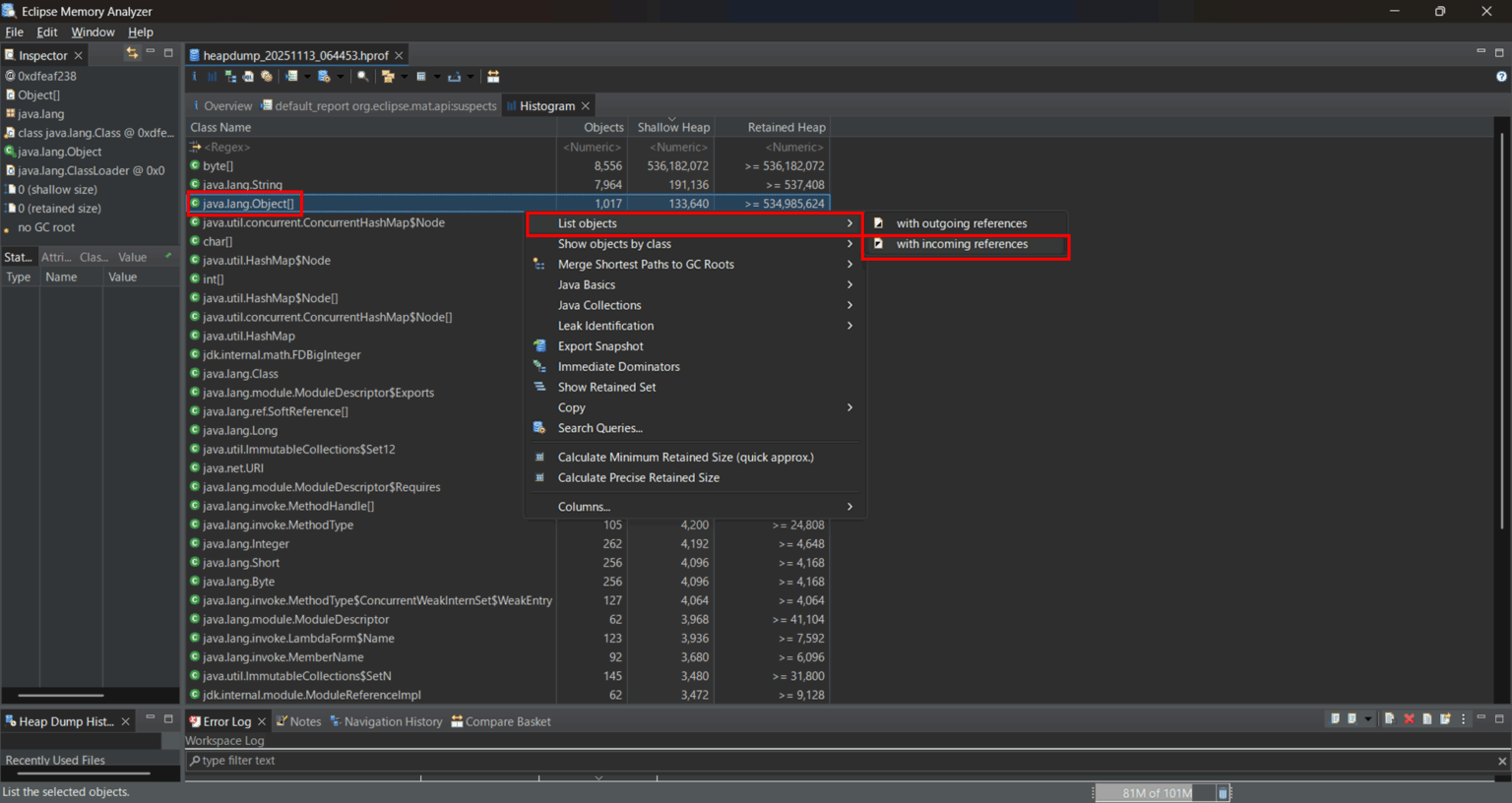Open the Error Log view menu (three dots)
This screenshot has width=1512, height=803.
[x=1463, y=719]
